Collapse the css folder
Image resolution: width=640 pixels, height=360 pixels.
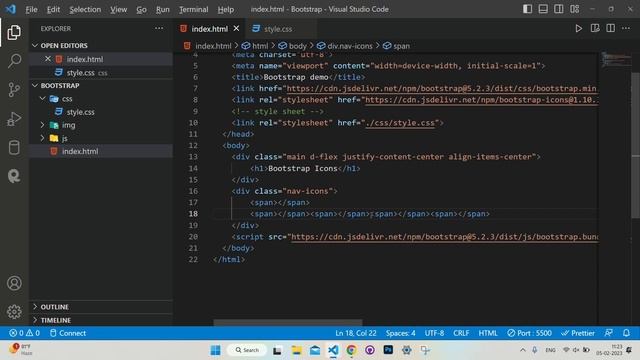click(42, 98)
